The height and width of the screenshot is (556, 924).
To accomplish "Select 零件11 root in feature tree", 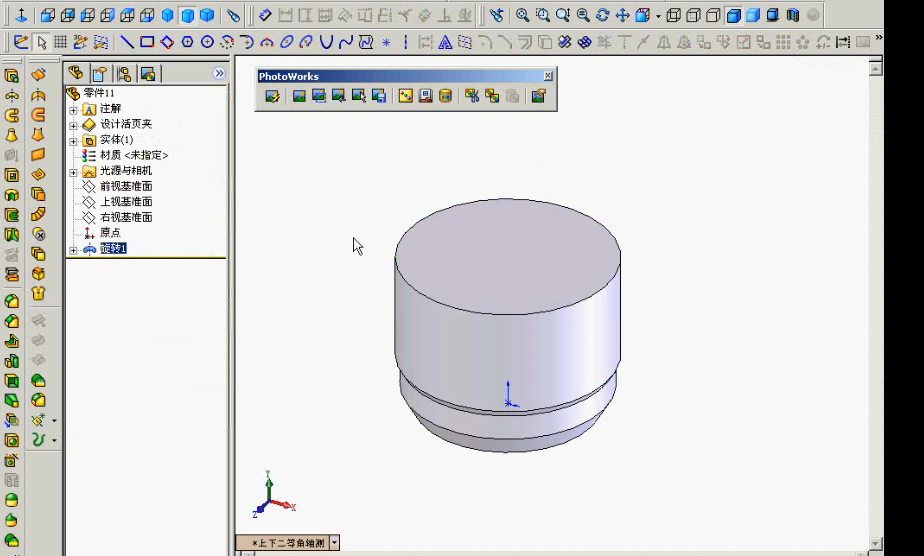I will [98, 93].
